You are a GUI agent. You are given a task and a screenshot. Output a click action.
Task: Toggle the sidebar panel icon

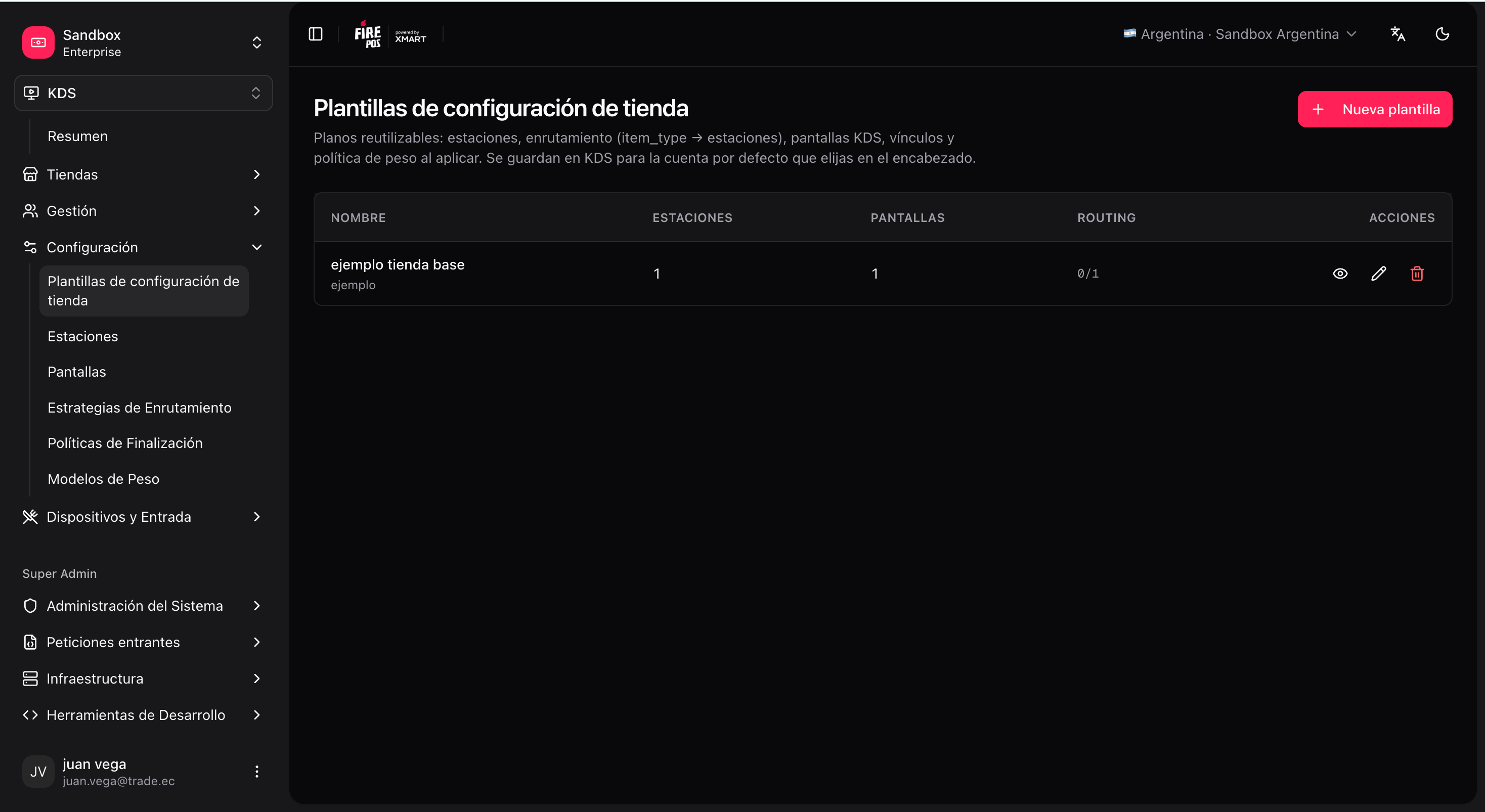tap(315, 34)
